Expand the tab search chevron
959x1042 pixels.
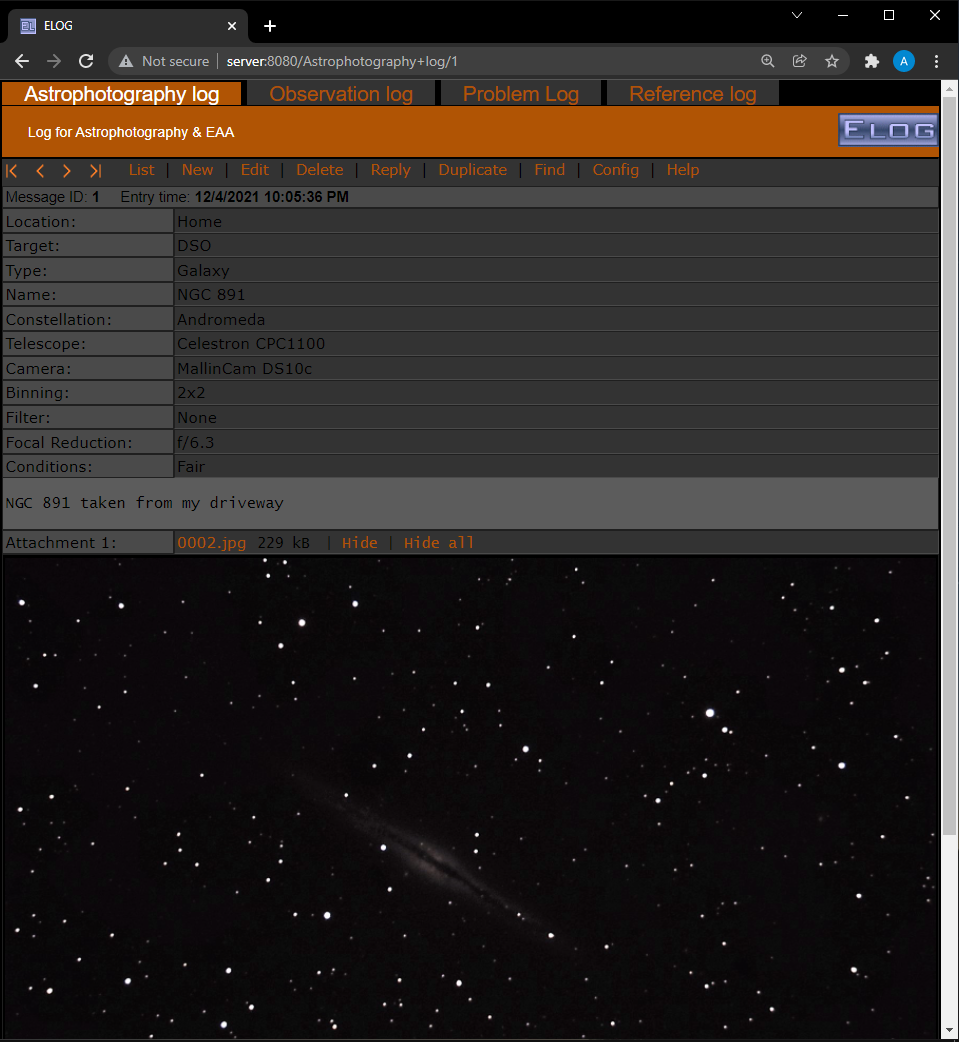797,15
